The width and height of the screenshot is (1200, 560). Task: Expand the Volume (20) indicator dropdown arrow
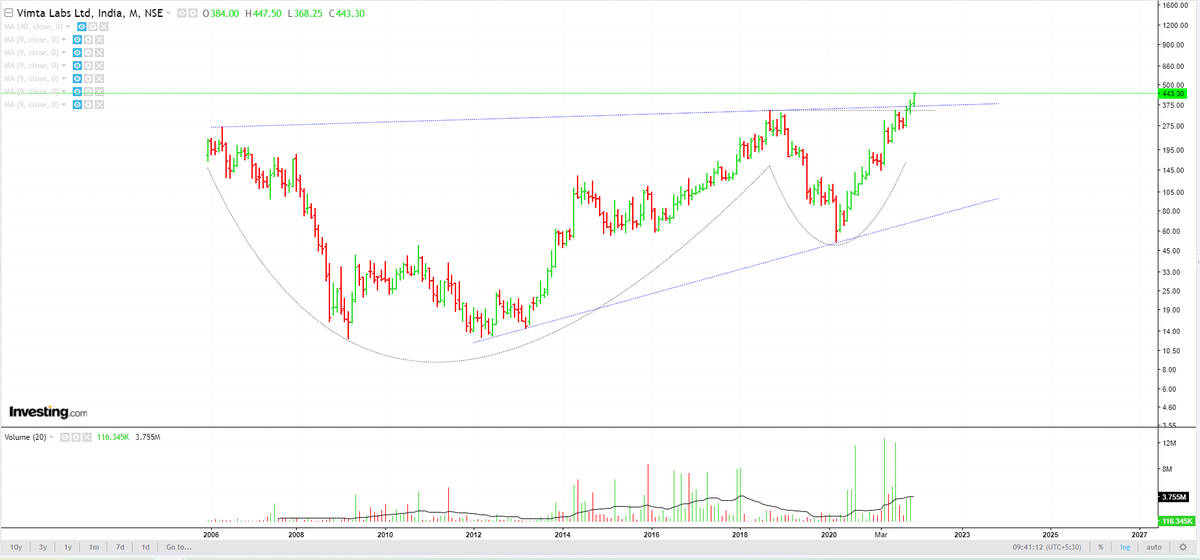click(x=51, y=437)
